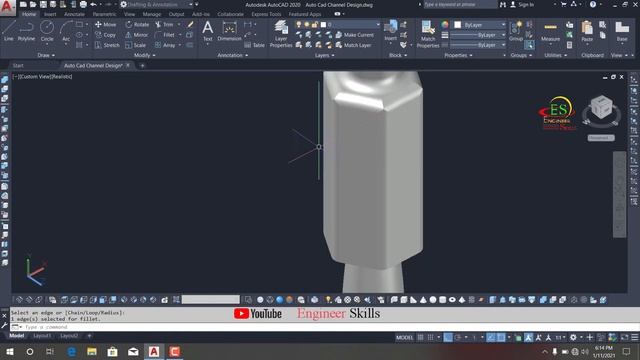The height and width of the screenshot is (360, 640).
Task: Select the Arc tool
Action: [66, 31]
